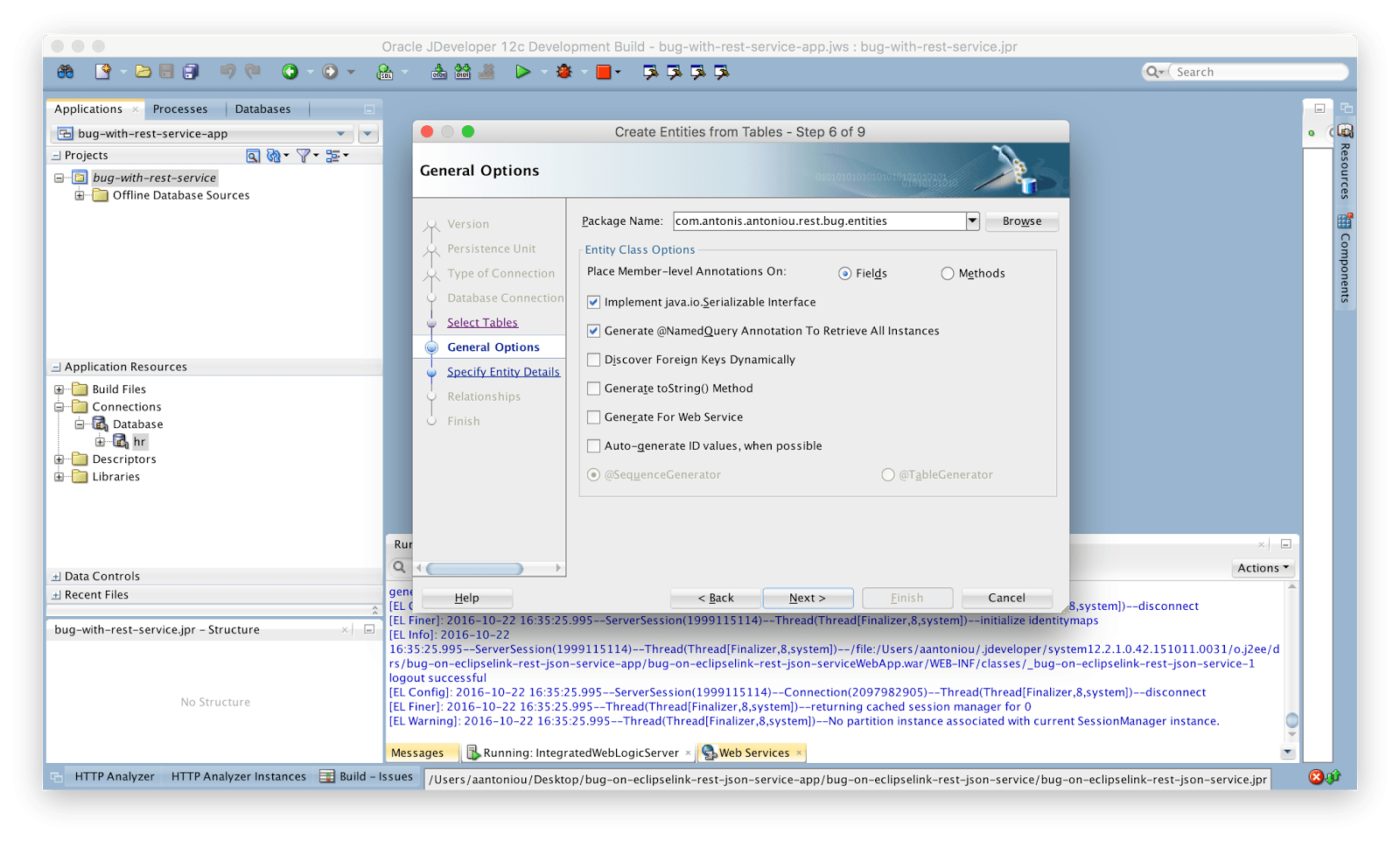Click the Cancel button in wizard
Image resolution: width=1400 pixels, height=841 pixels.
coord(1006,598)
